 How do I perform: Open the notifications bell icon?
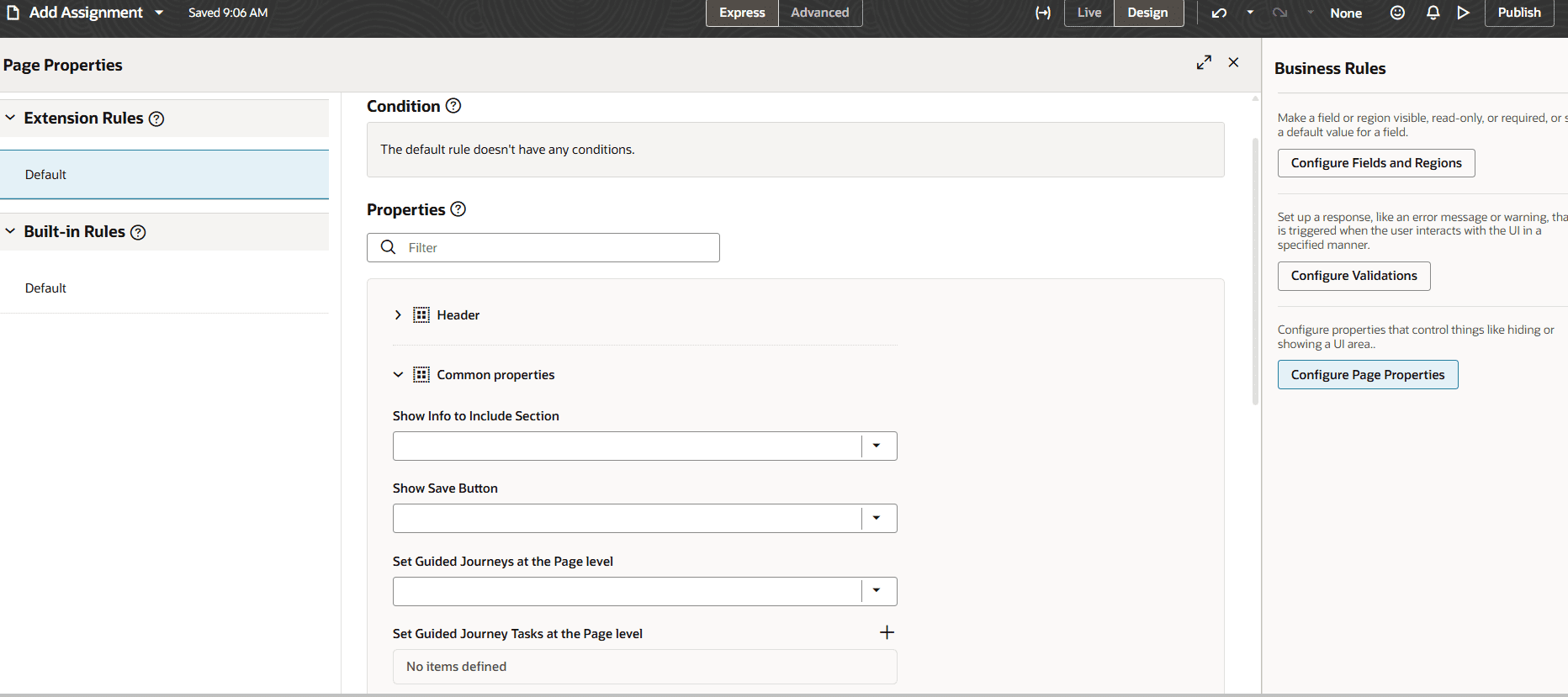[x=1433, y=13]
